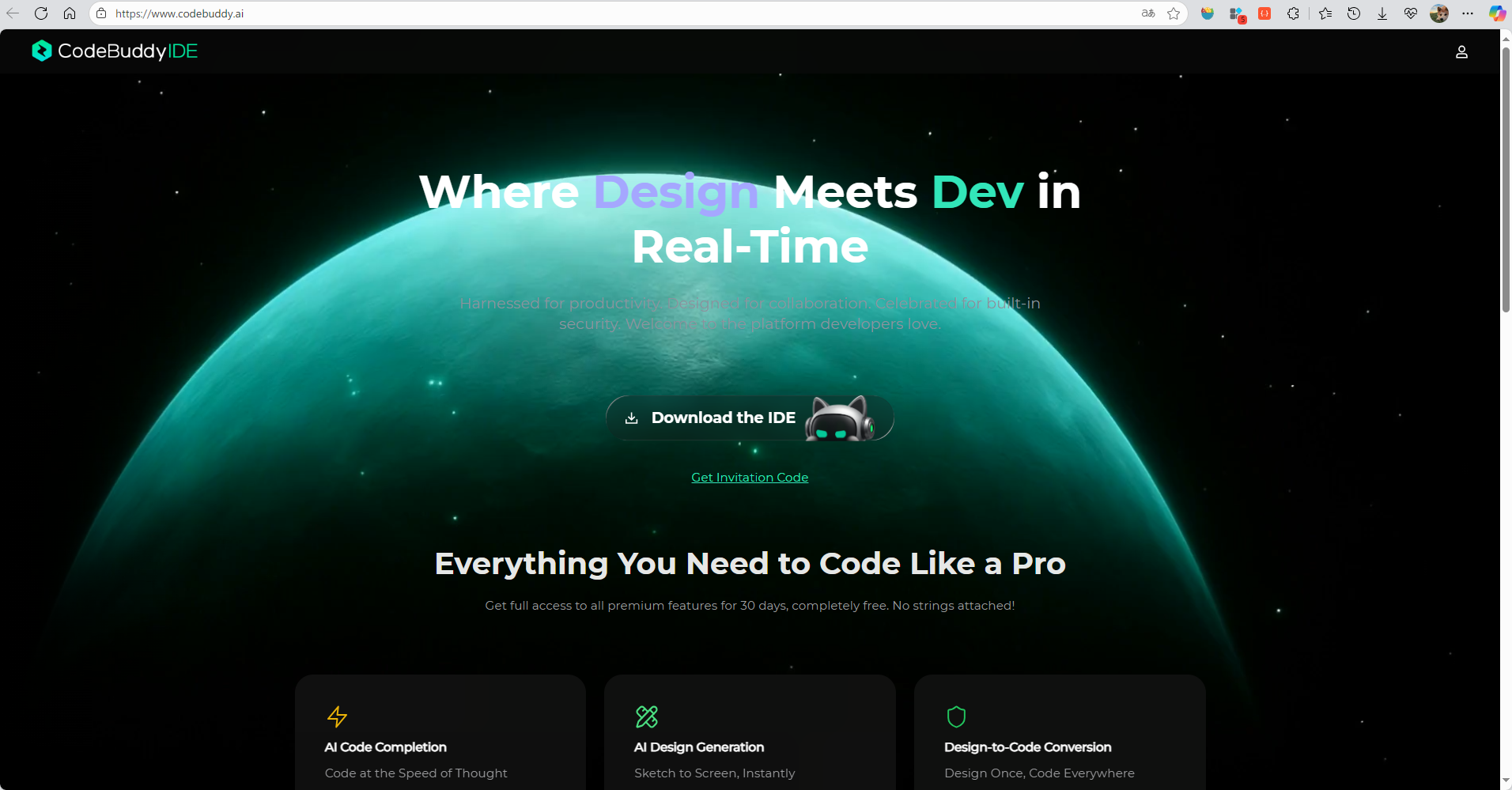Click the CodeBuddy IDE wordmark
1512x790 pixels.
pyautogui.click(x=127, y=51)
